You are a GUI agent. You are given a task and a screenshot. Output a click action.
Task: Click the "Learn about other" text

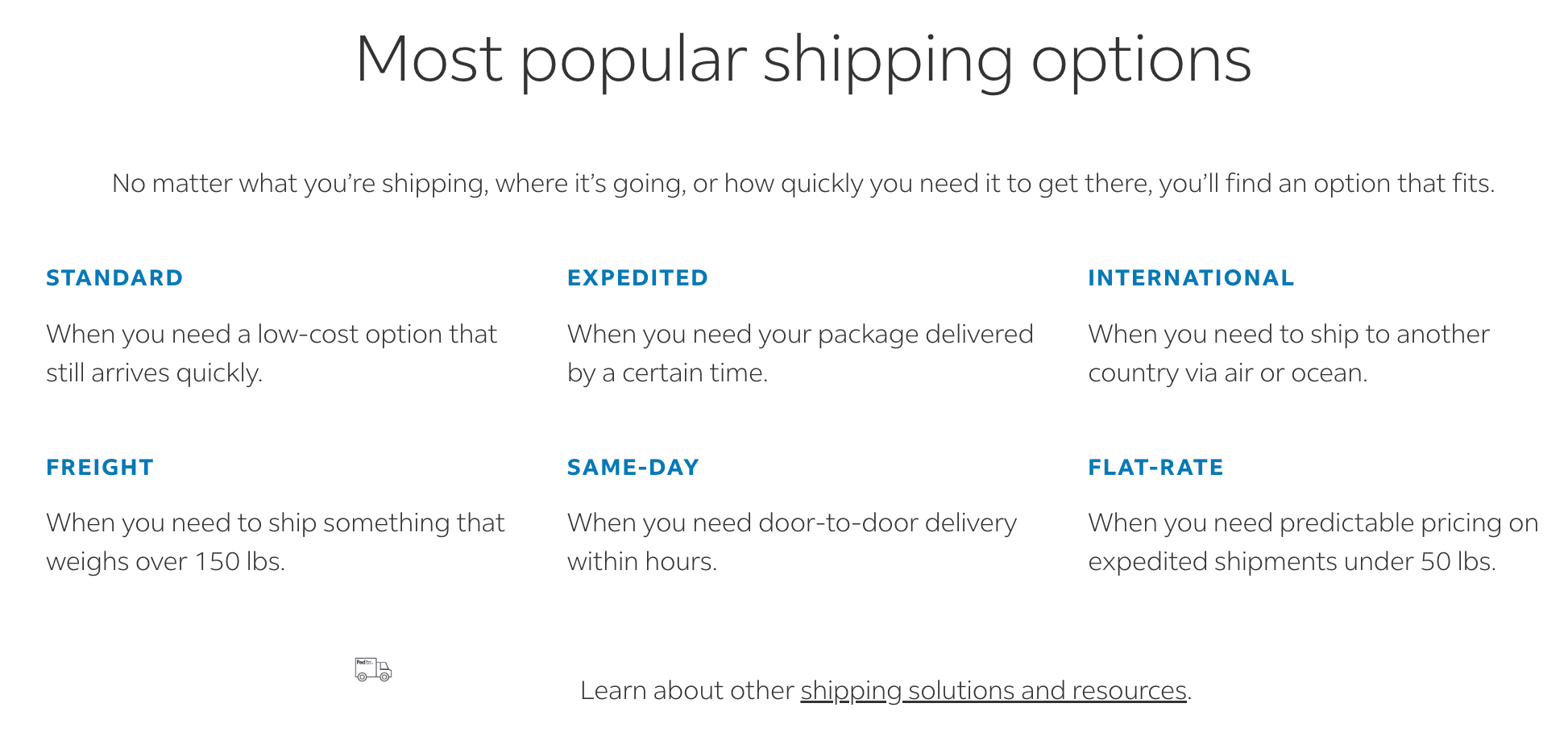click(x=687, y=691)
